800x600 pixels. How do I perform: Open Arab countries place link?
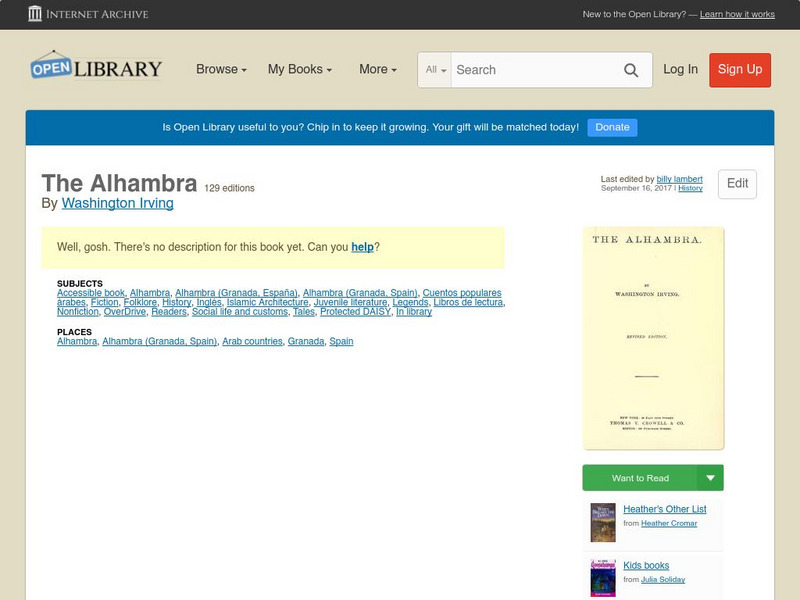pos(252,341)
